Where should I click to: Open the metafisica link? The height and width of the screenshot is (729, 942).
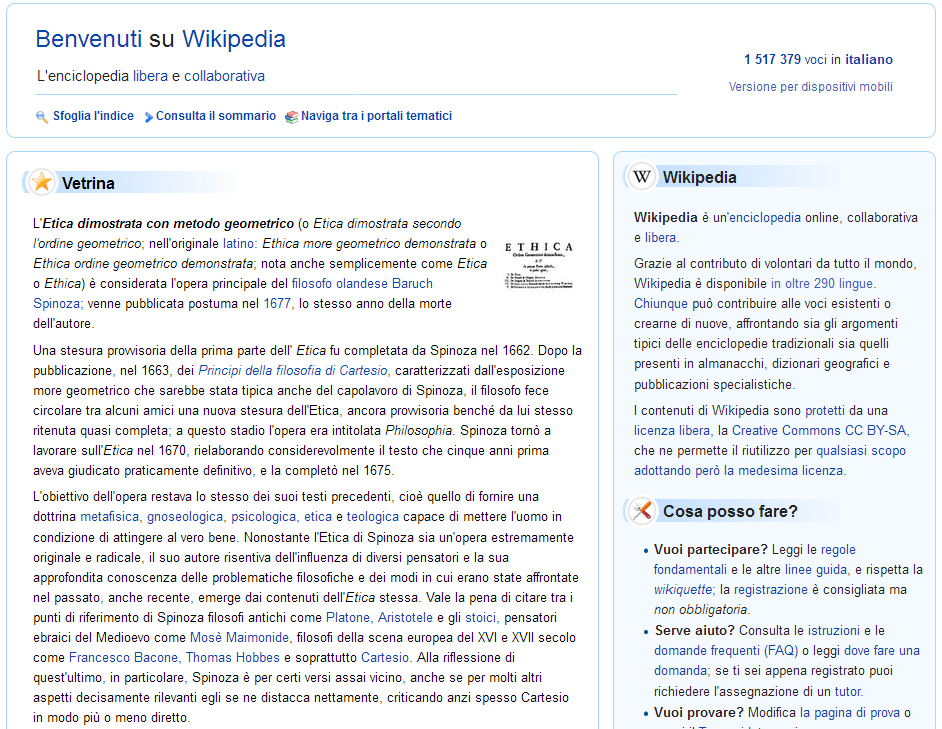pos(109,516)
